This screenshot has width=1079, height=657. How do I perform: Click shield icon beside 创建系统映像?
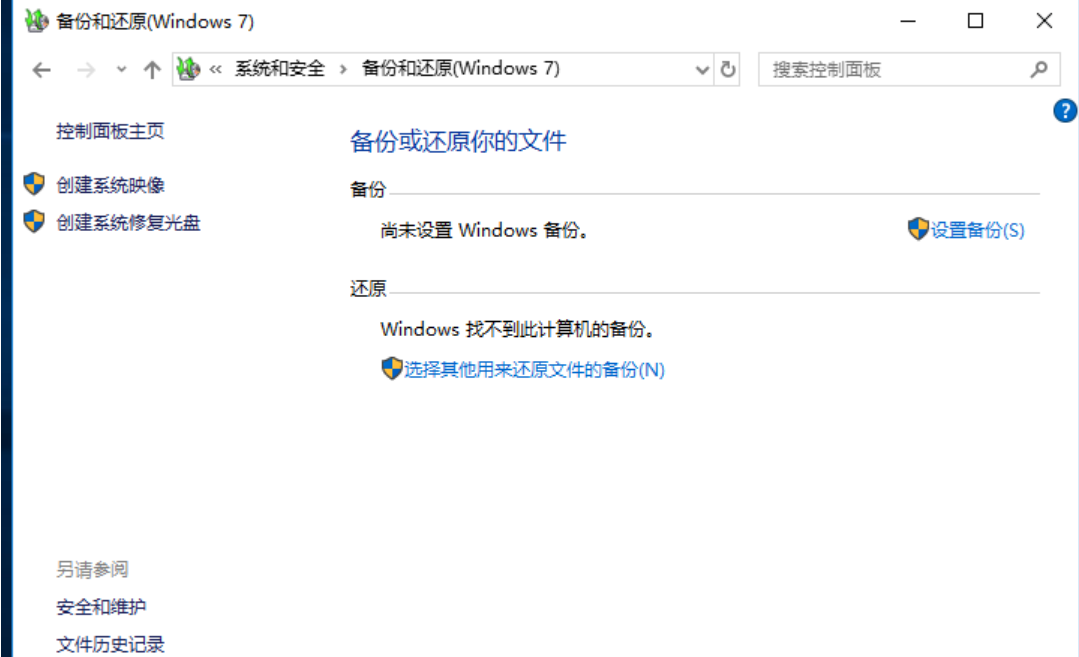click(34, 184)
